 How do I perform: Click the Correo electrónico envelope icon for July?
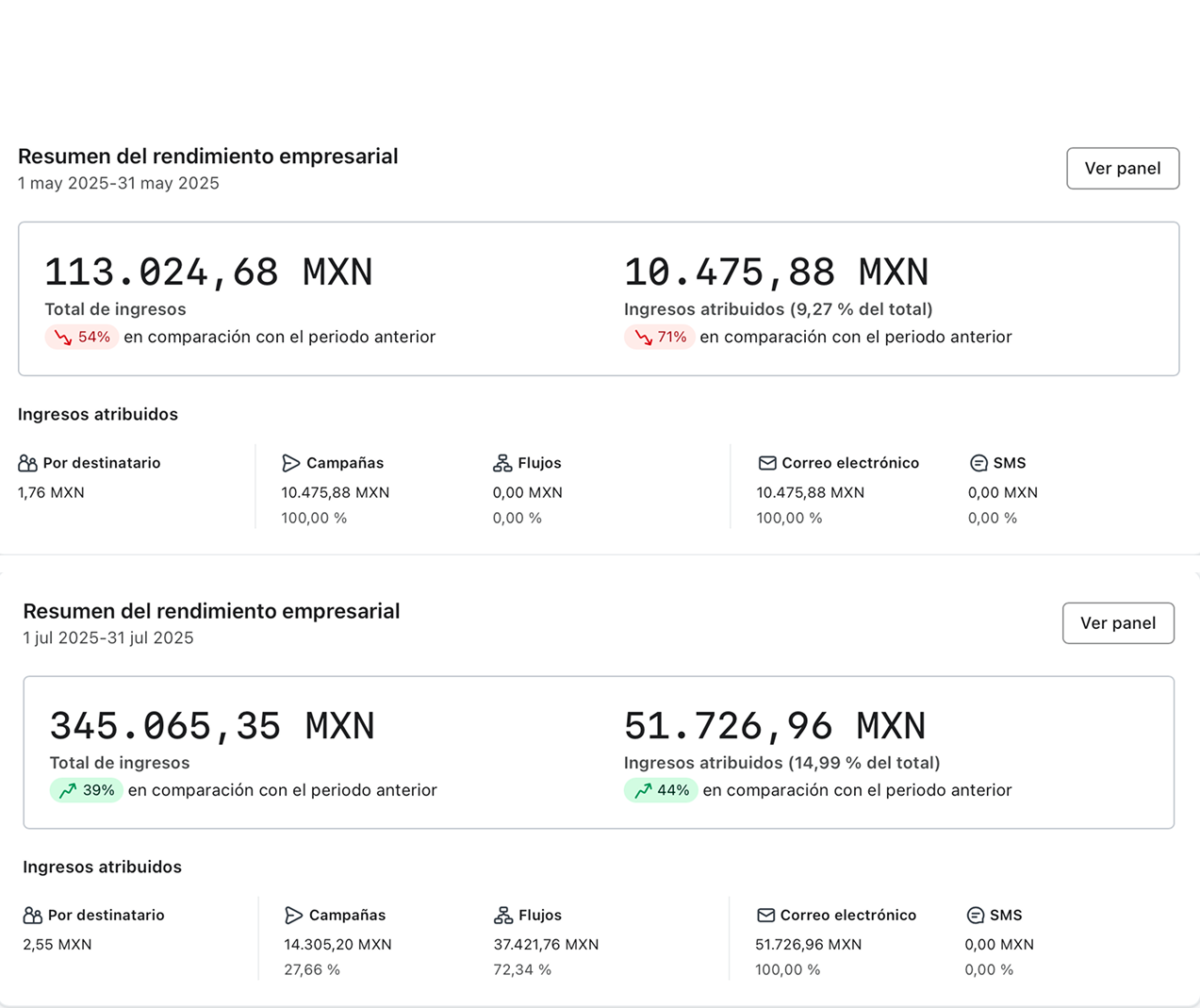766,916
